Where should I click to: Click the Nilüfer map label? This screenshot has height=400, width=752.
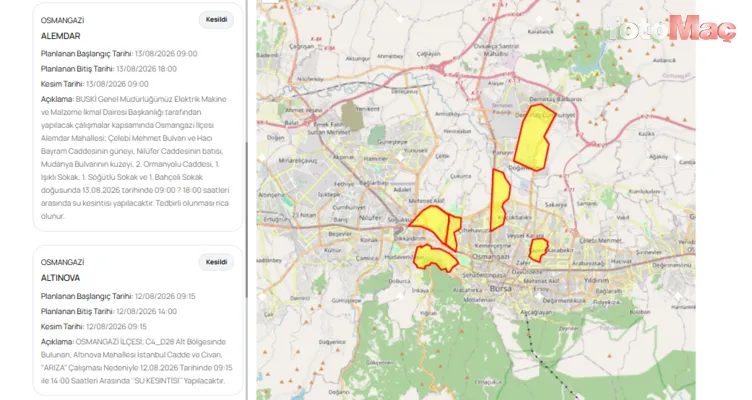[x=370, y=218]
